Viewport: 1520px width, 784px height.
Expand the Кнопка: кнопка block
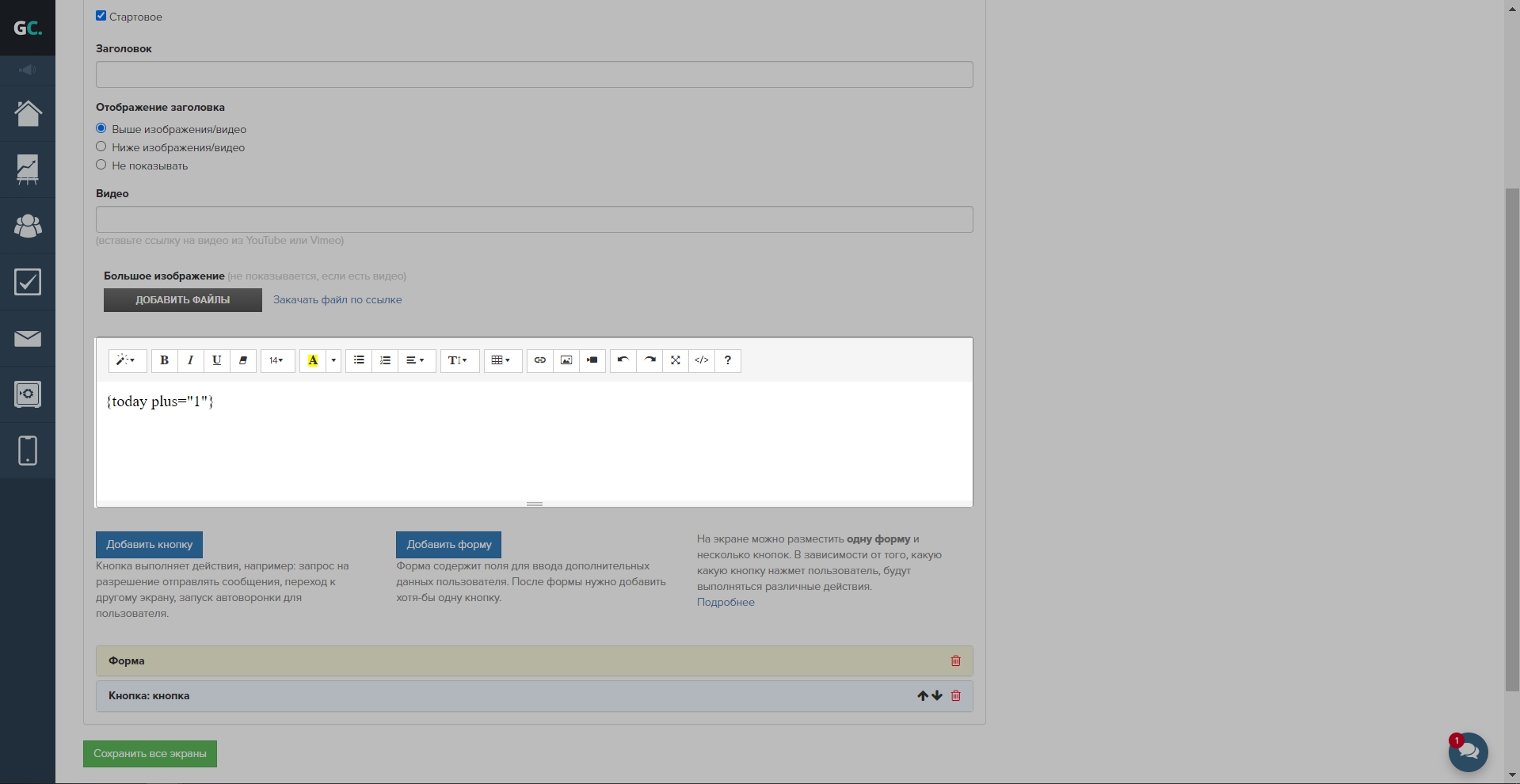pyautogui.click(x=149, y=696)
